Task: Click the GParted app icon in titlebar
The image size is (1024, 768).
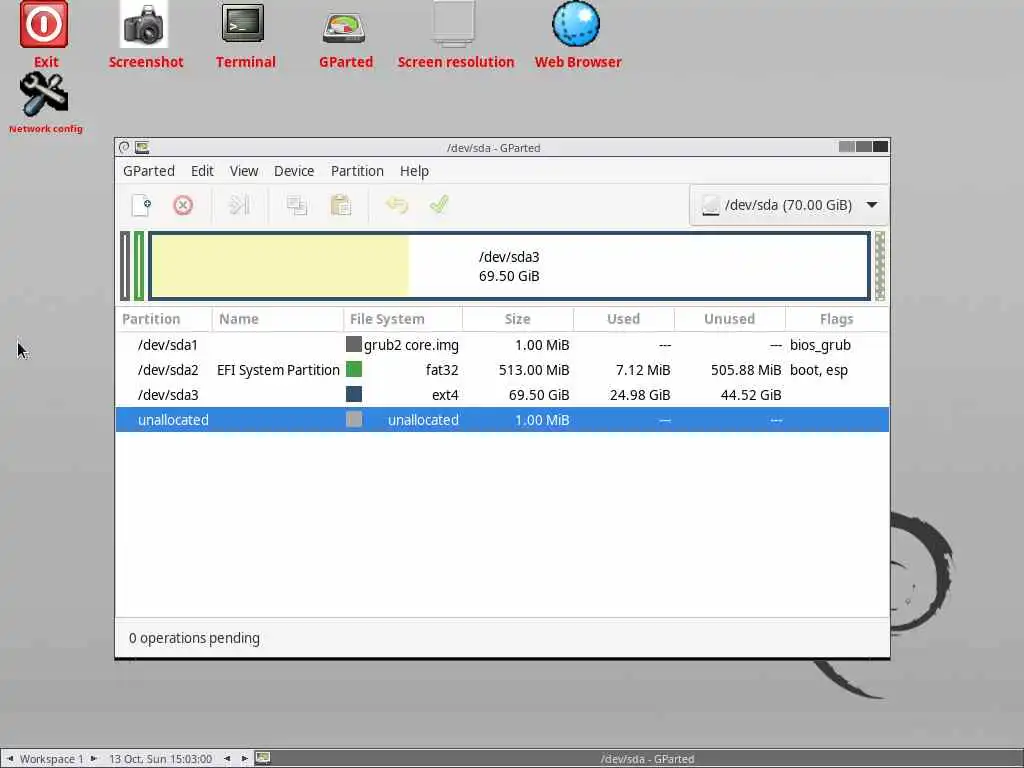Action: click(142, 148)
